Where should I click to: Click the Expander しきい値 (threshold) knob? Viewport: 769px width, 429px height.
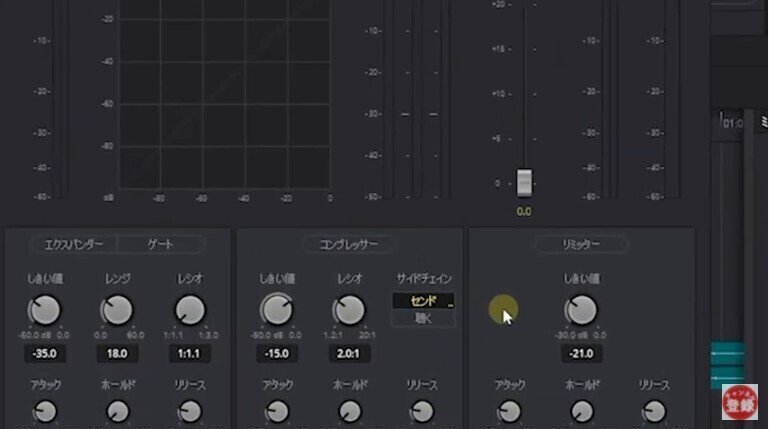(45, 310)
